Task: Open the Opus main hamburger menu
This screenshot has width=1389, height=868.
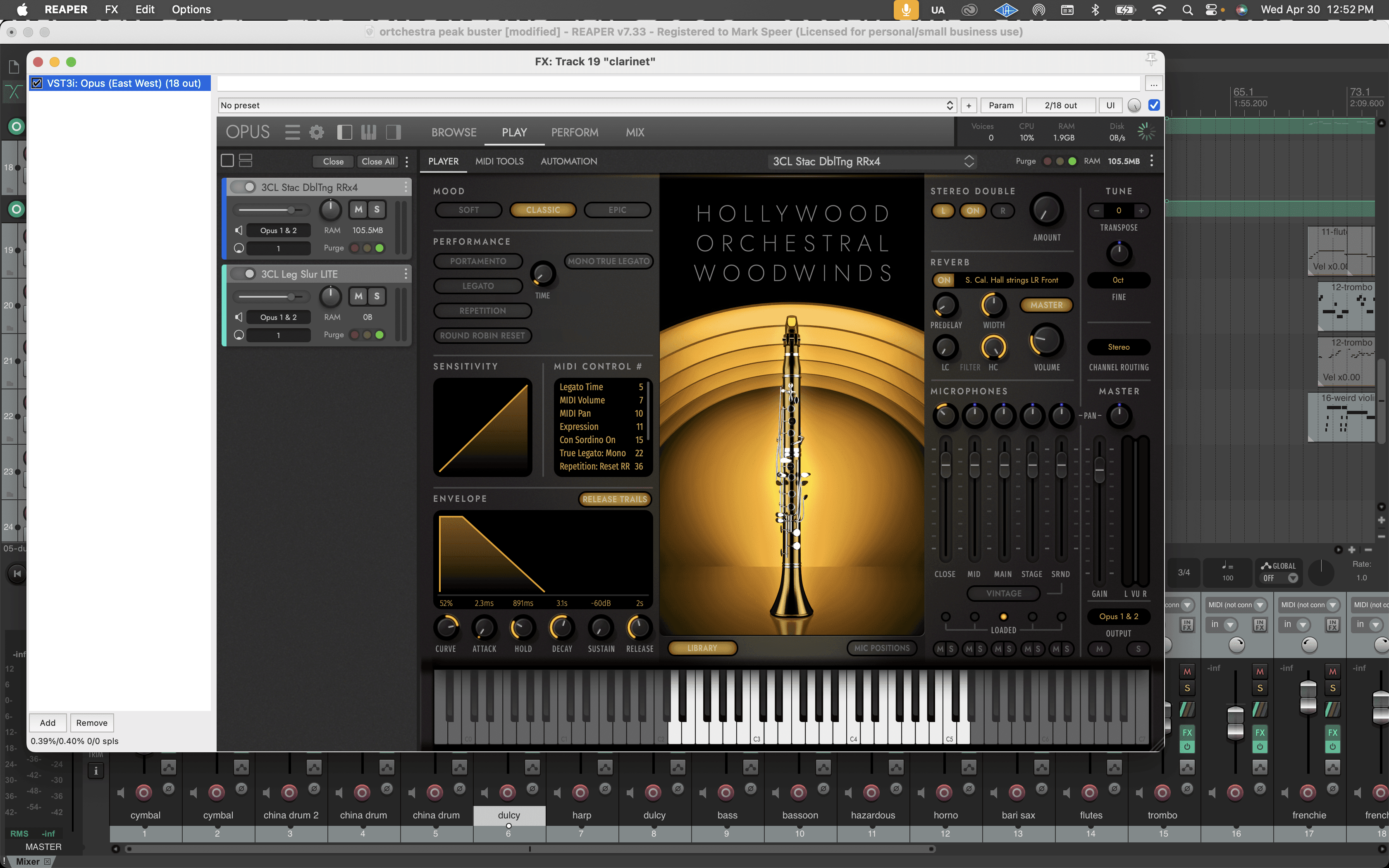Action: [x=292, y=133]
